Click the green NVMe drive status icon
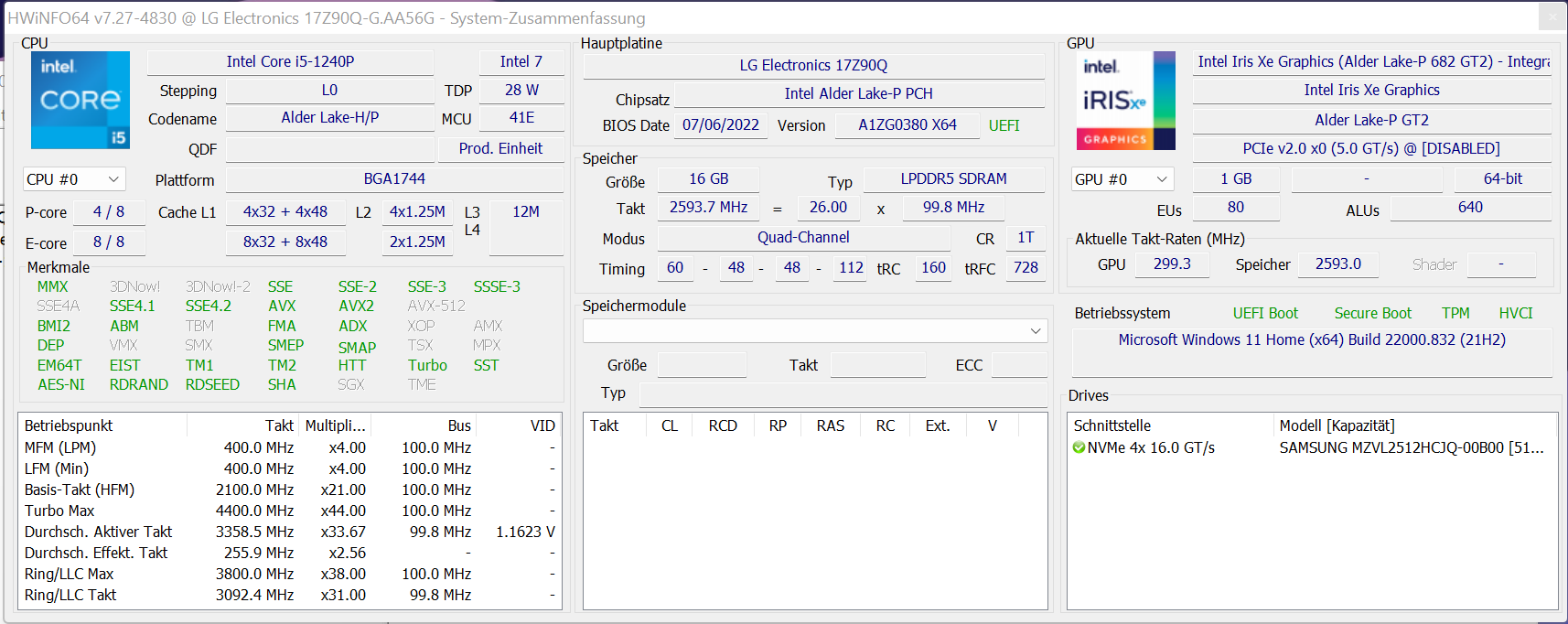1568x624 pixels. point(1079,447)
